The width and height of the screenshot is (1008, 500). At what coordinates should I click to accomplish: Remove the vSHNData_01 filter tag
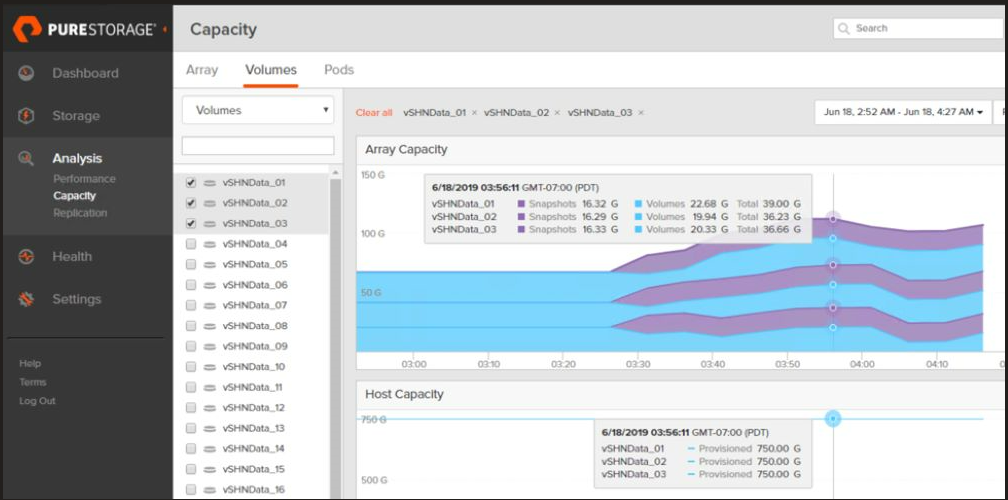point(474,112)
